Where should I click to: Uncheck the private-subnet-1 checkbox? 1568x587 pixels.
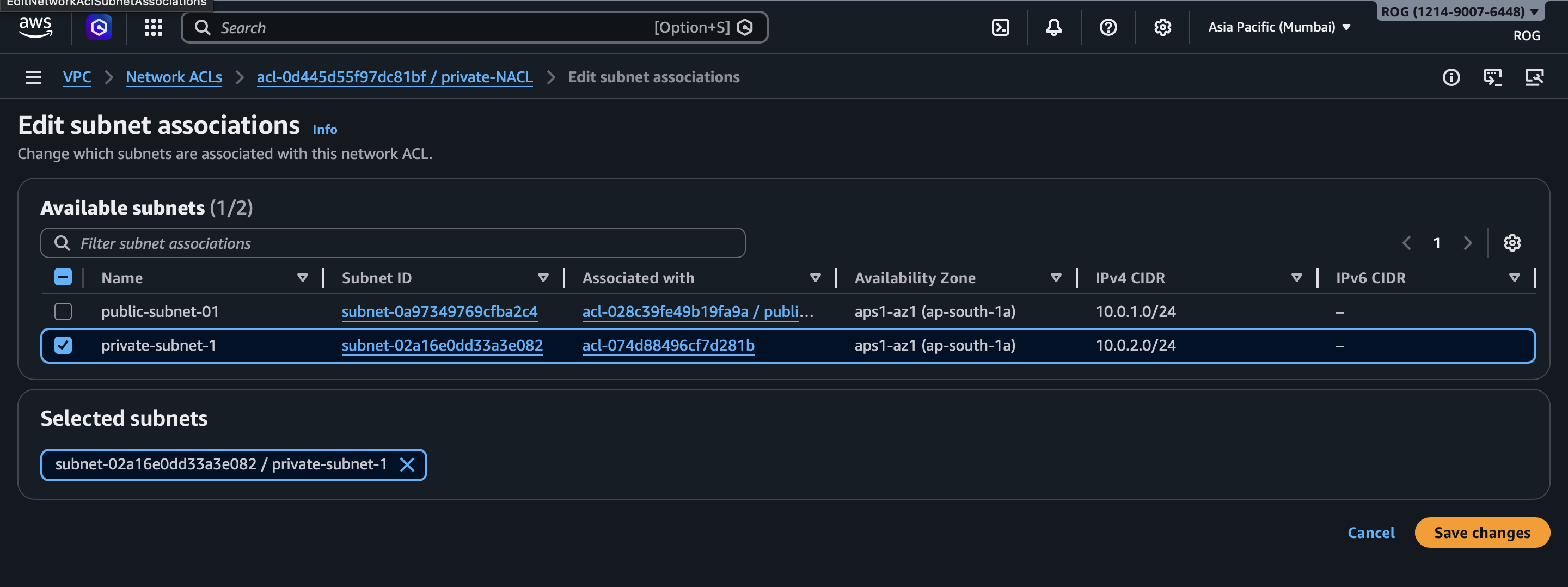click(x=63, y=345)
